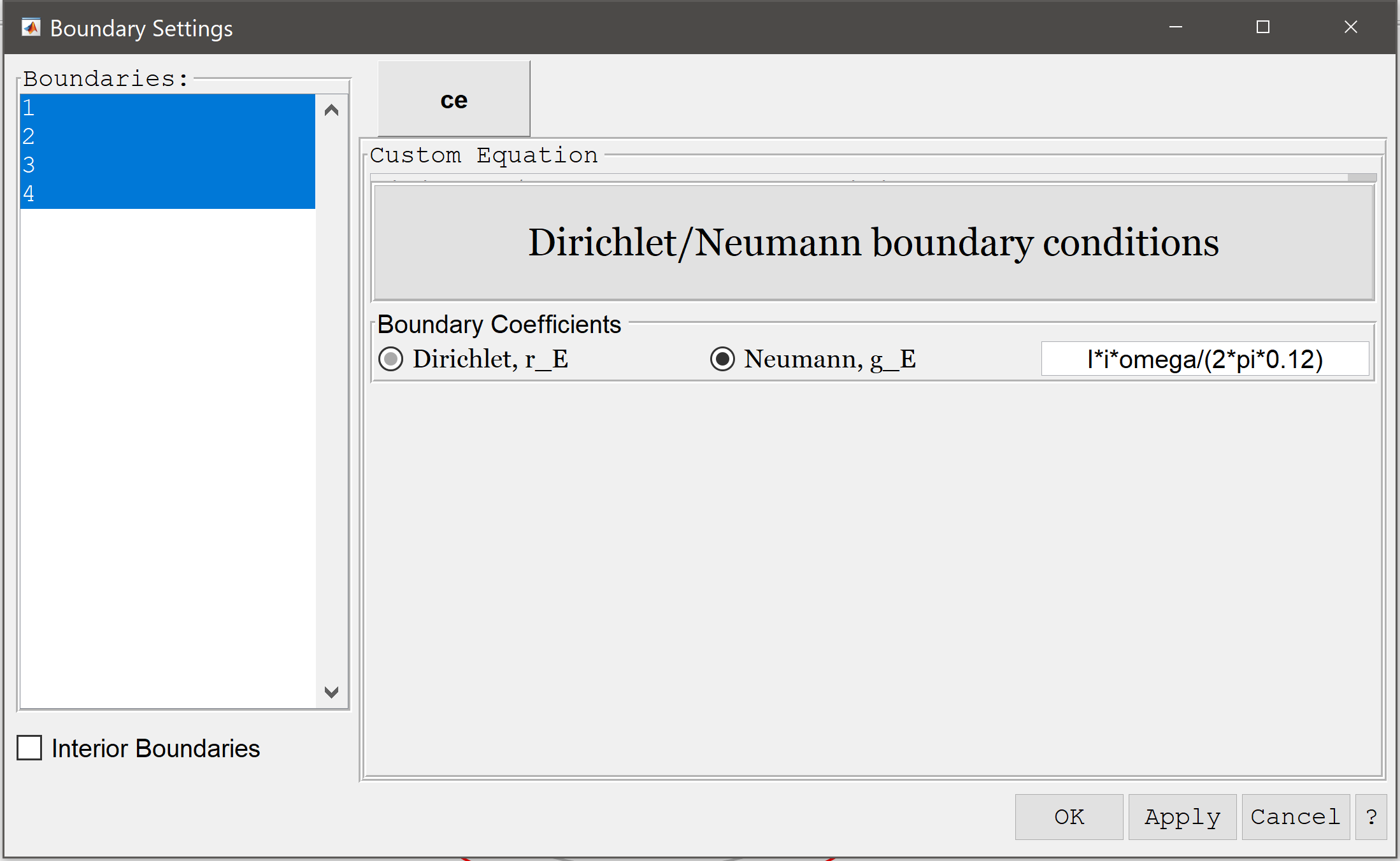1400x861 pixels.
Task: Open the ce equation tab
Action: [x=454, y=99]
